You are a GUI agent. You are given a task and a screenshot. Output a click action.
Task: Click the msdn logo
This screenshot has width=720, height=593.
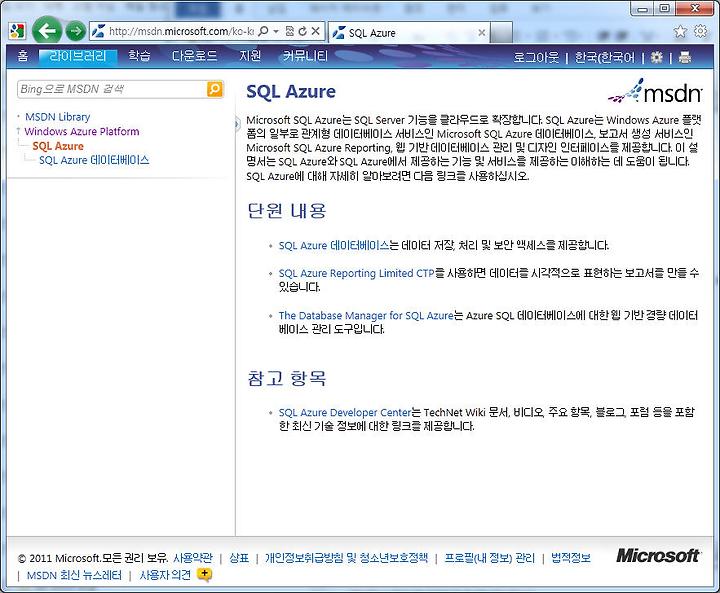coord(655,90)
